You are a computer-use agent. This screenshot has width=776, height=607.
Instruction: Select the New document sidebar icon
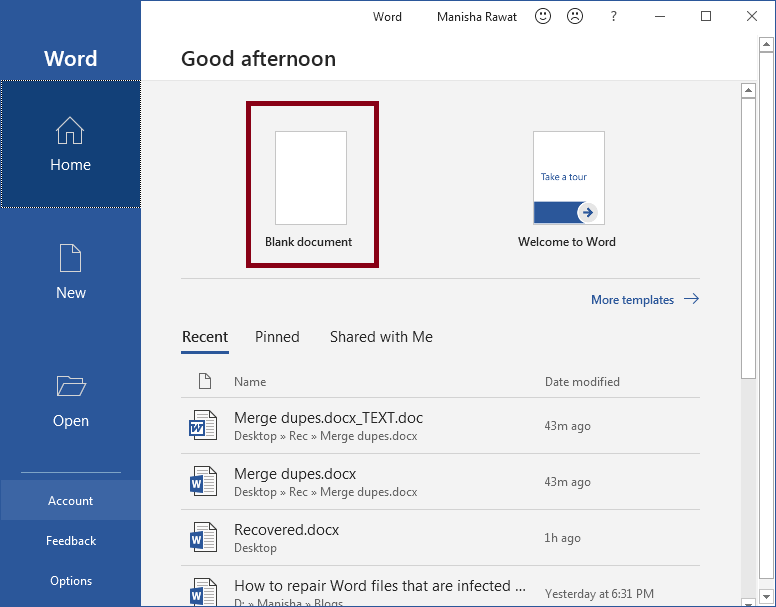[70, 258]
